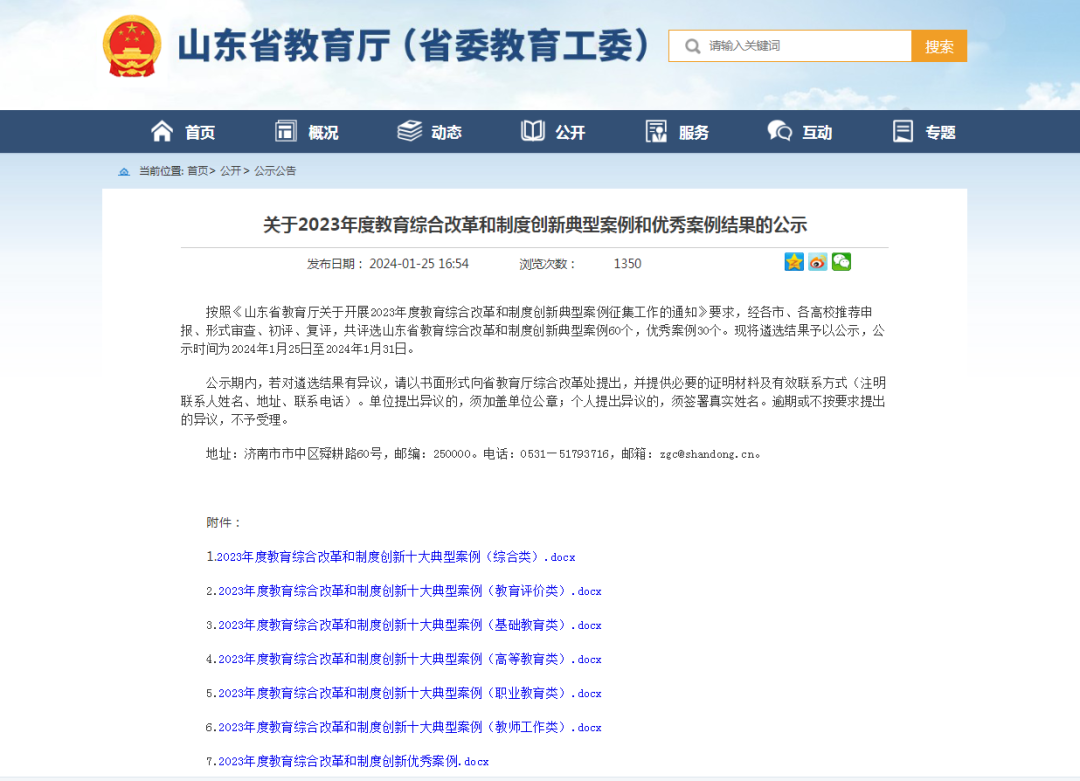The image size is (1080, 781).
Task: Click the home icon beside 首页
Action: point(162,131)
